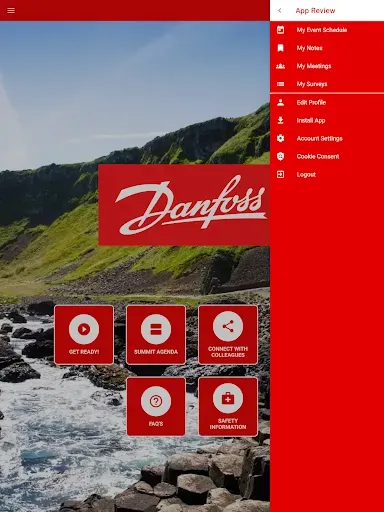Click the list icon for My Surveys
This screenshot has height=512, width=384.
281,84
